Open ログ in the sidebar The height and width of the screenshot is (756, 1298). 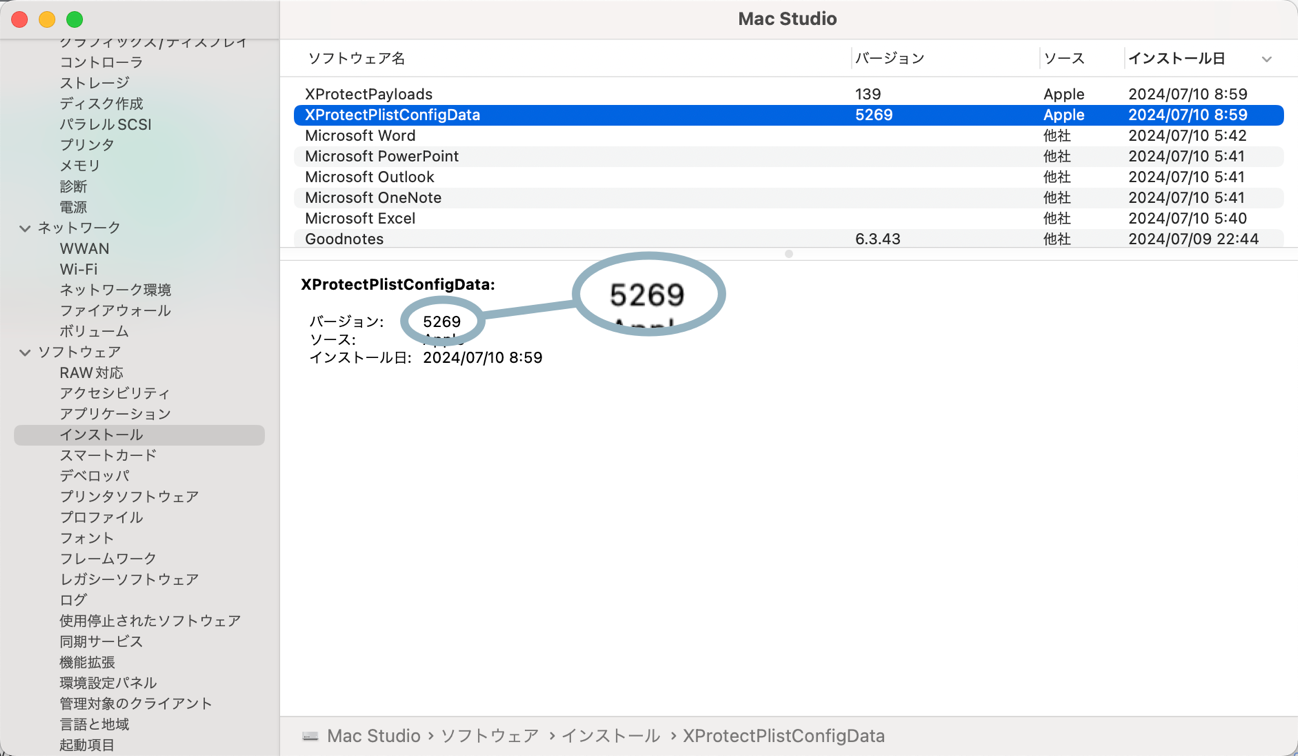[x=73, y=601]
